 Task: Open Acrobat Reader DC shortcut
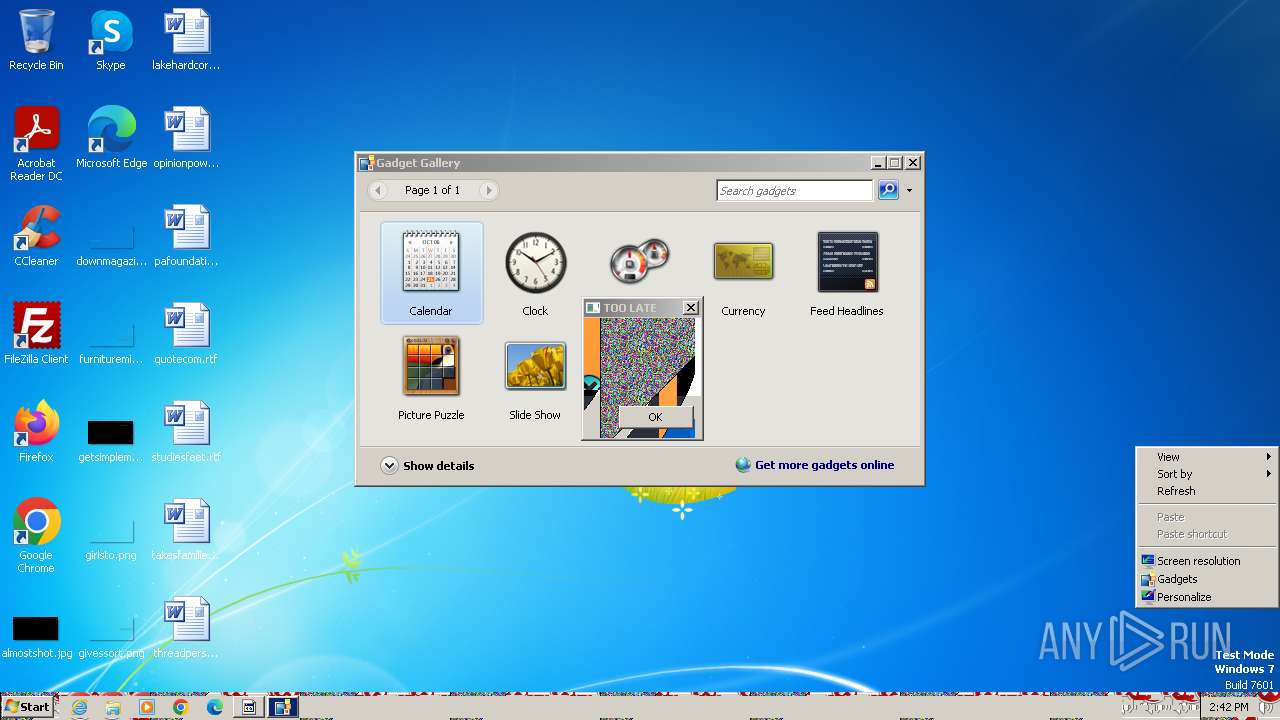pos(36,144)
